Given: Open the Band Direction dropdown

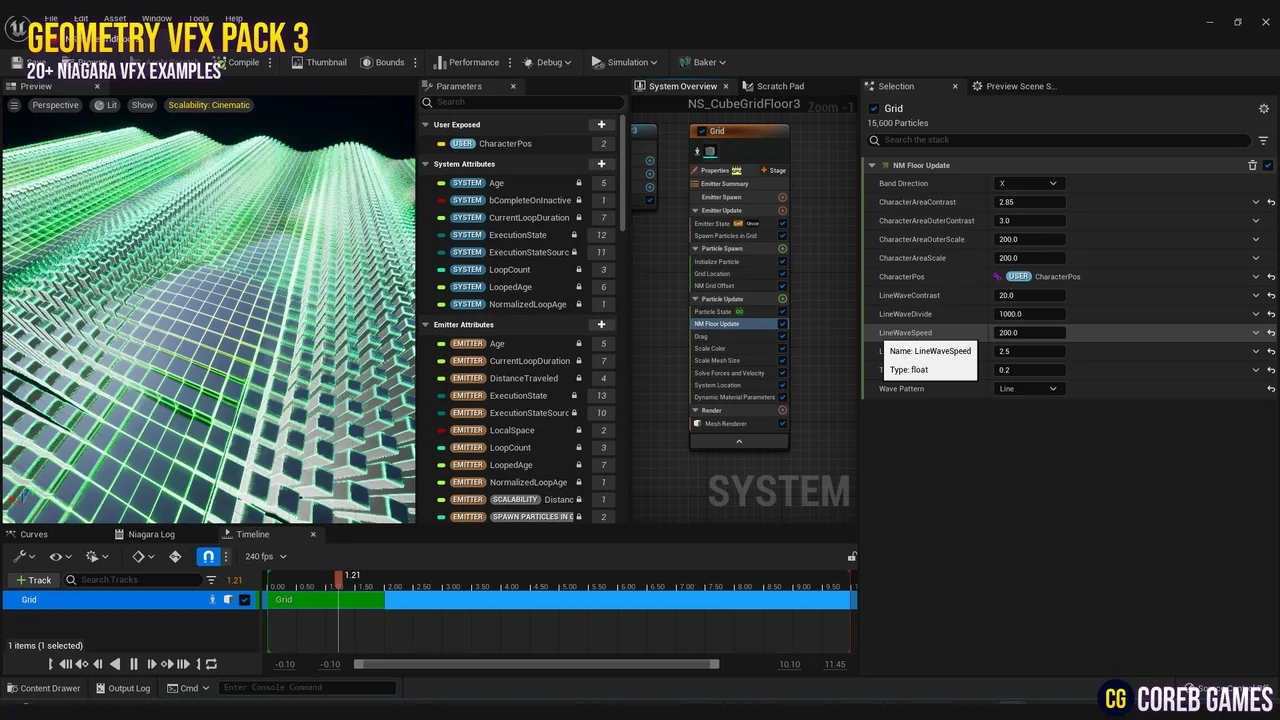Looking at the screenshot, I should [1027, 184].
